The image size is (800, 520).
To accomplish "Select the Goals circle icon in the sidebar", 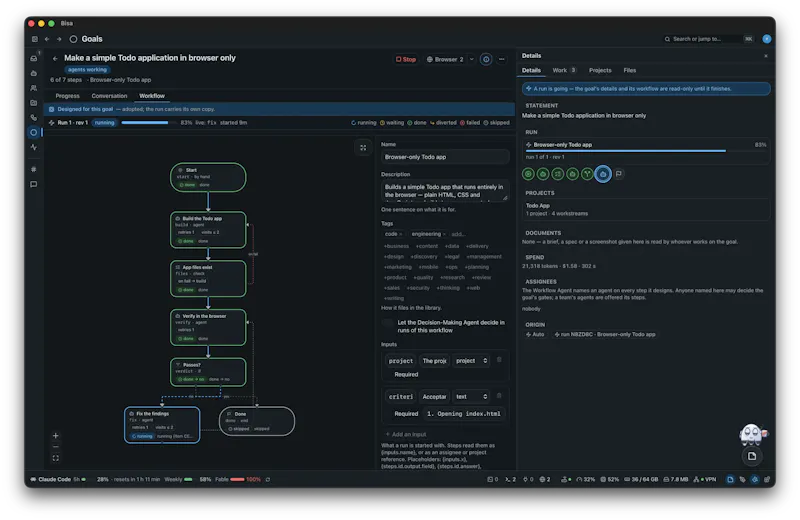I will pyautogui.click(x=34, y=132).
